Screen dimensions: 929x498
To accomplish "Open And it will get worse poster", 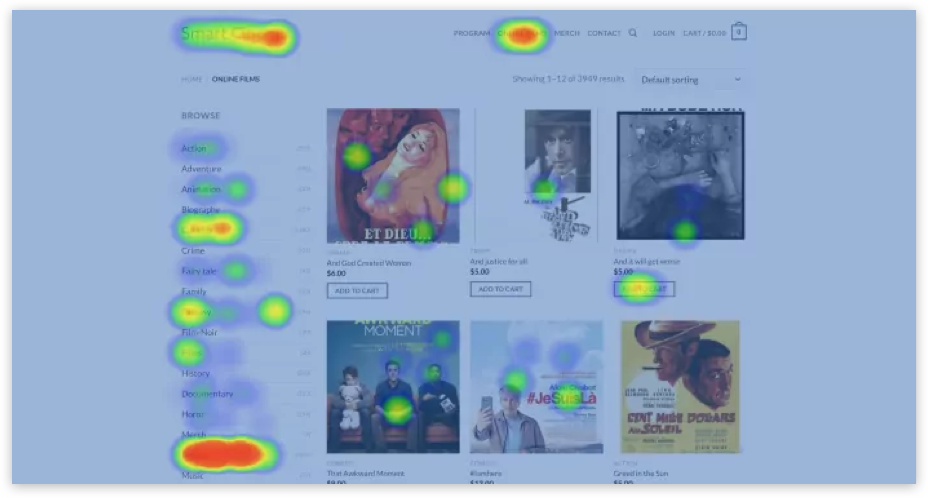I will [x=681, y=175].
